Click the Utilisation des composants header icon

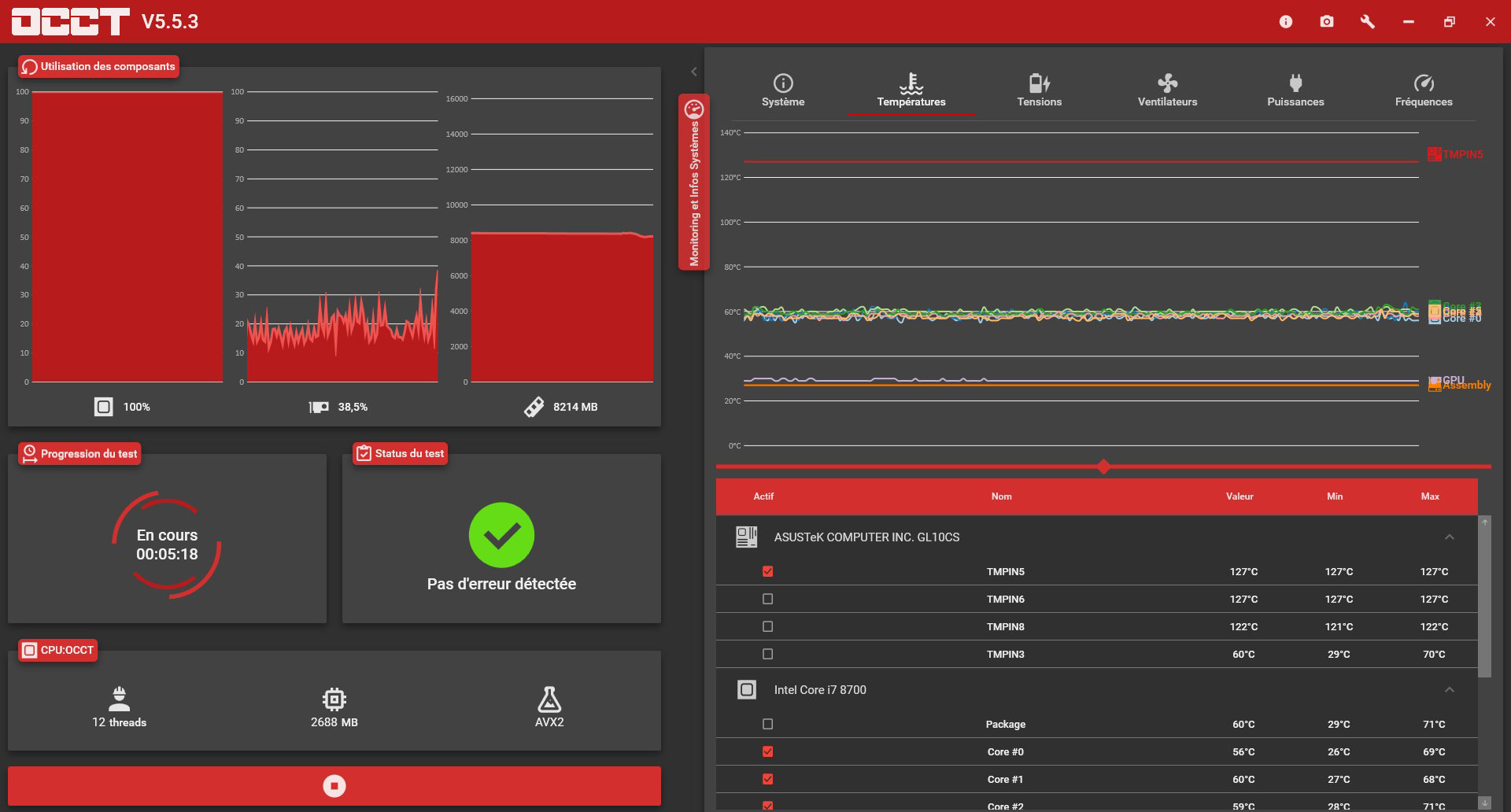click(30, 67)
